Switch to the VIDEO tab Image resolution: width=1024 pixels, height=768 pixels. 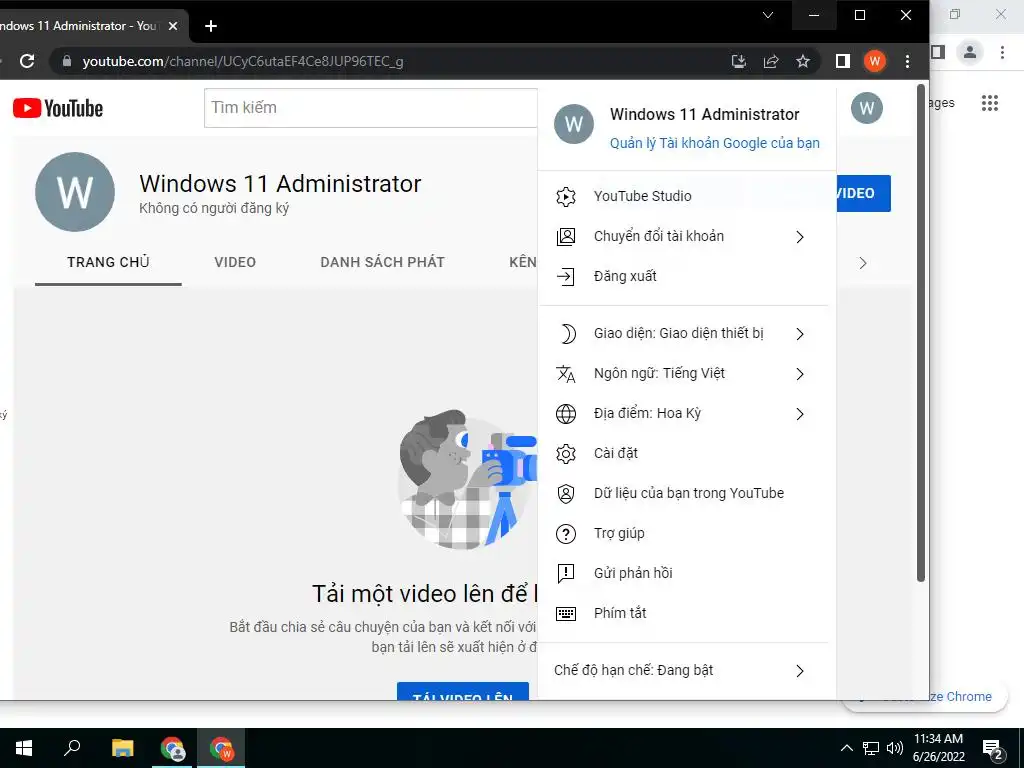pos(235,263)
